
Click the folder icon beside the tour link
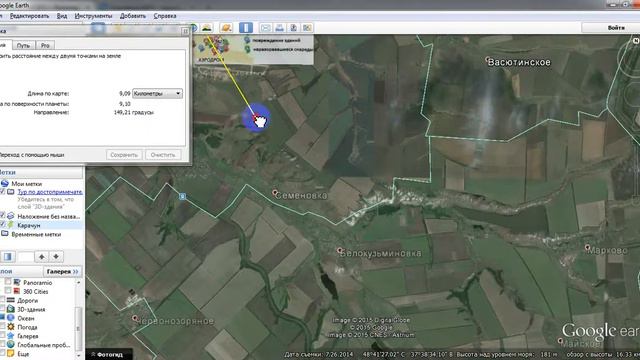click(x=11, y=191)
